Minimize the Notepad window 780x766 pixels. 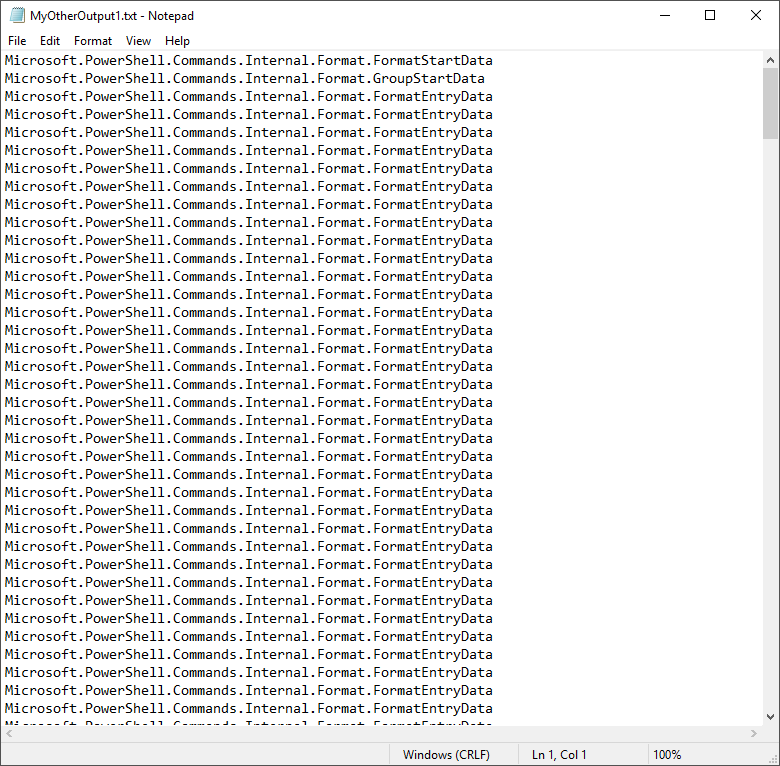pyautogui.click(x=664, y=15)
